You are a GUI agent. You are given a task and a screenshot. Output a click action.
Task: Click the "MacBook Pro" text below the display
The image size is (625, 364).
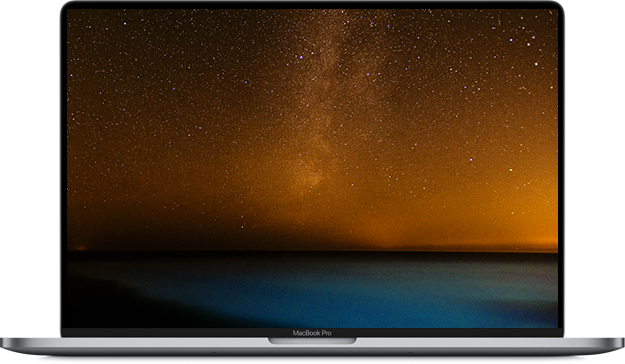[x=312, y=333]
